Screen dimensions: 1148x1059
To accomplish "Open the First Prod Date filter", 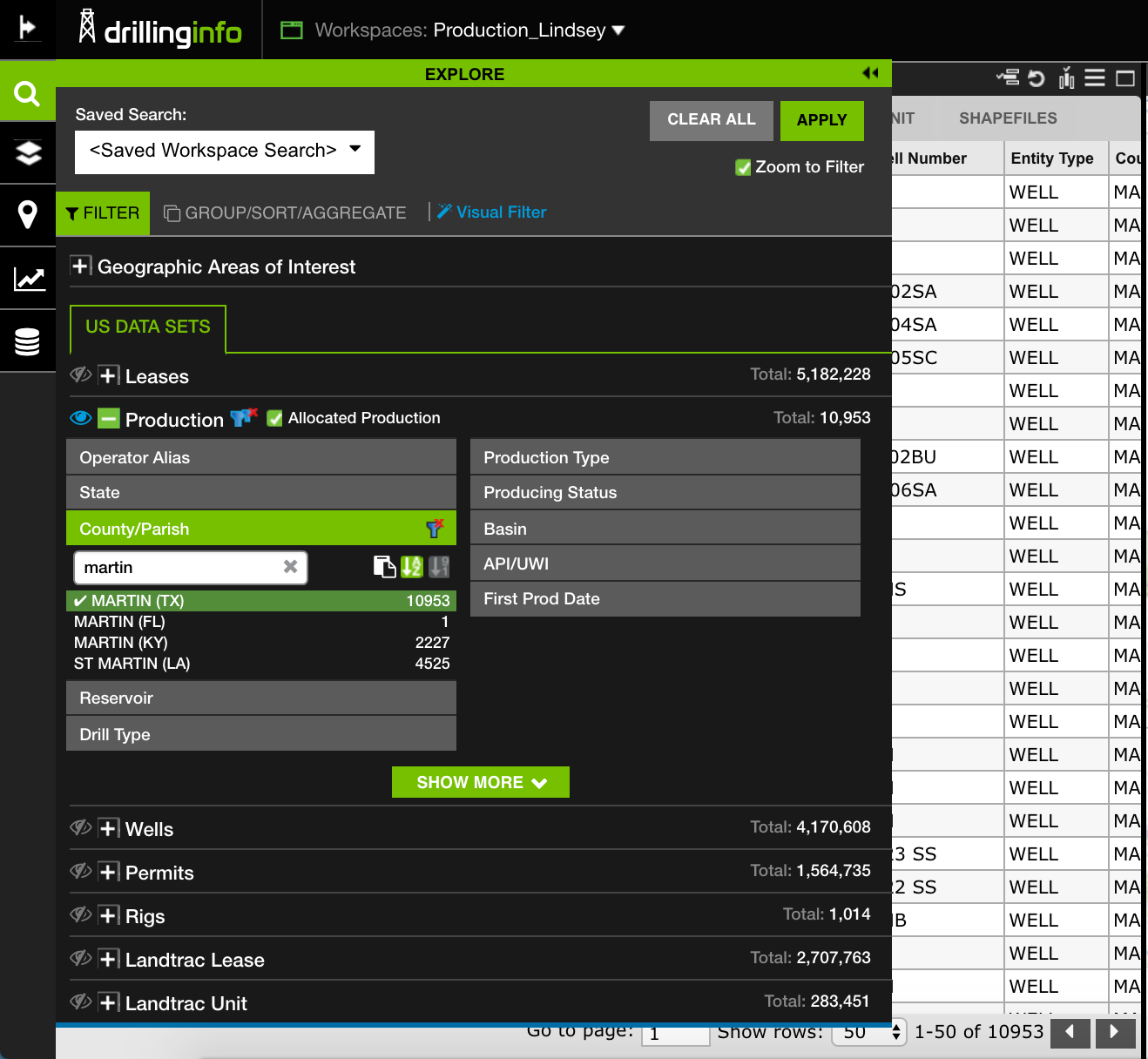I will point(665,598).
